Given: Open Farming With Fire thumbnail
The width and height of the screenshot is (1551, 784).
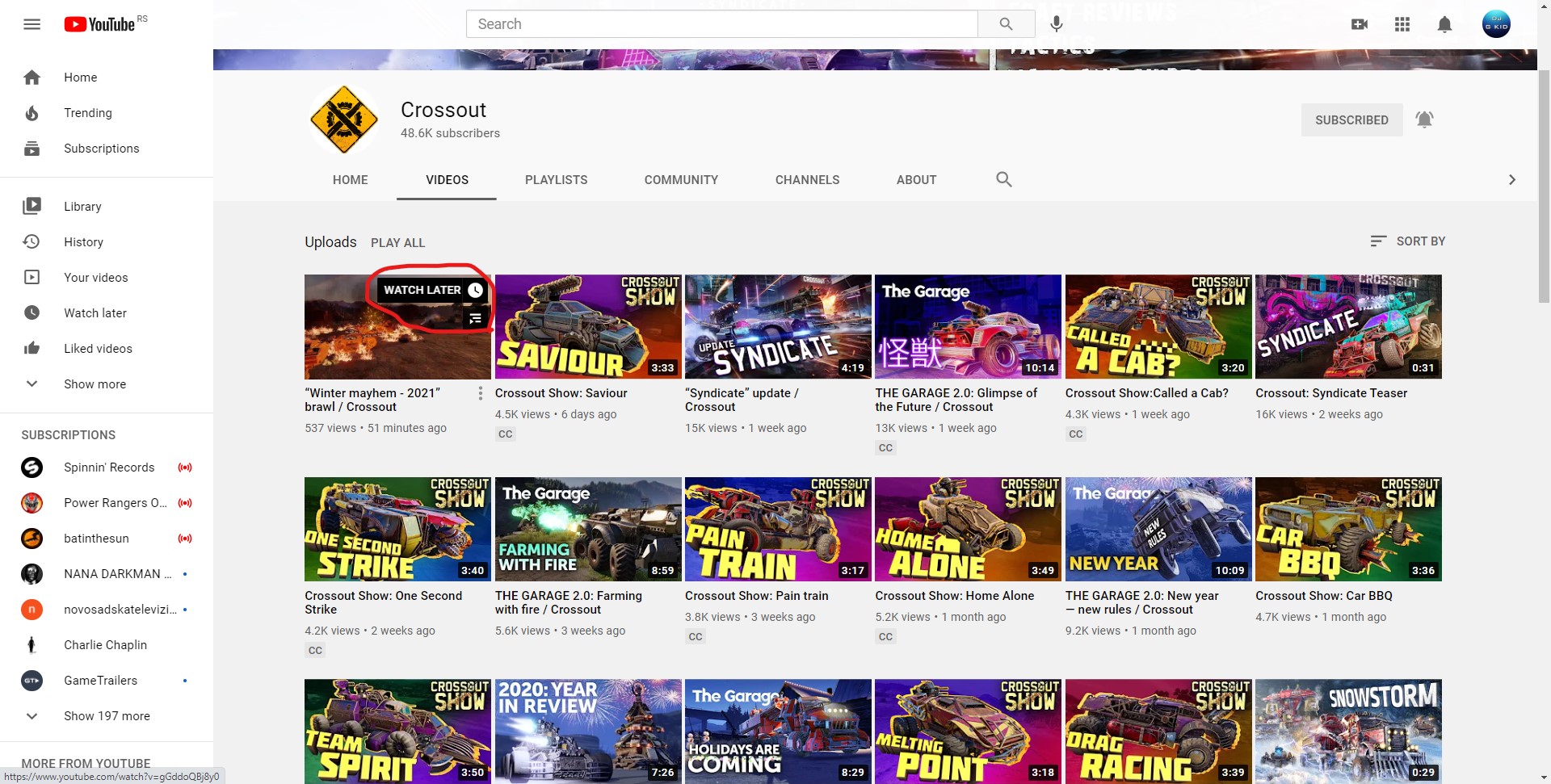Looking at the screenshot, I should click(588, 530).
